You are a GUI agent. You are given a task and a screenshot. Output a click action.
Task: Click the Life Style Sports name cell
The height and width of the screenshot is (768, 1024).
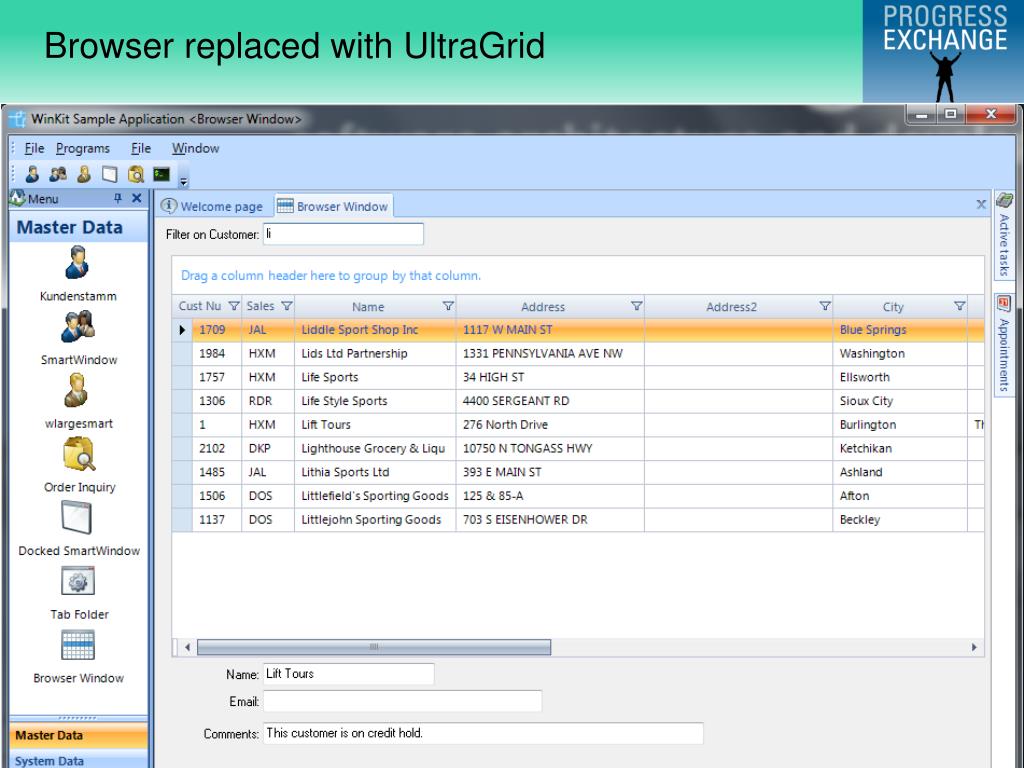374,401
